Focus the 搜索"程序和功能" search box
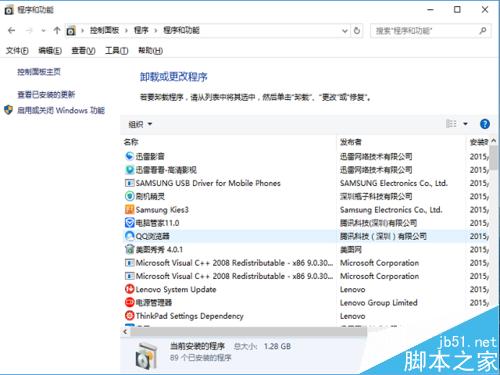The image size is (500, 375). pos(430,31)
